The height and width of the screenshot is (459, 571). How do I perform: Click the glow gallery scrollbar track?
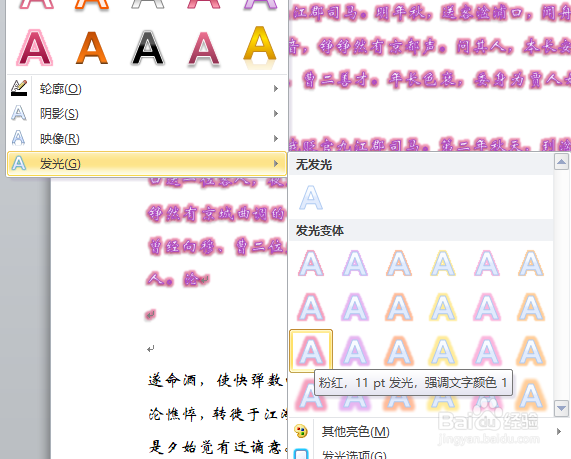(561, 285)
